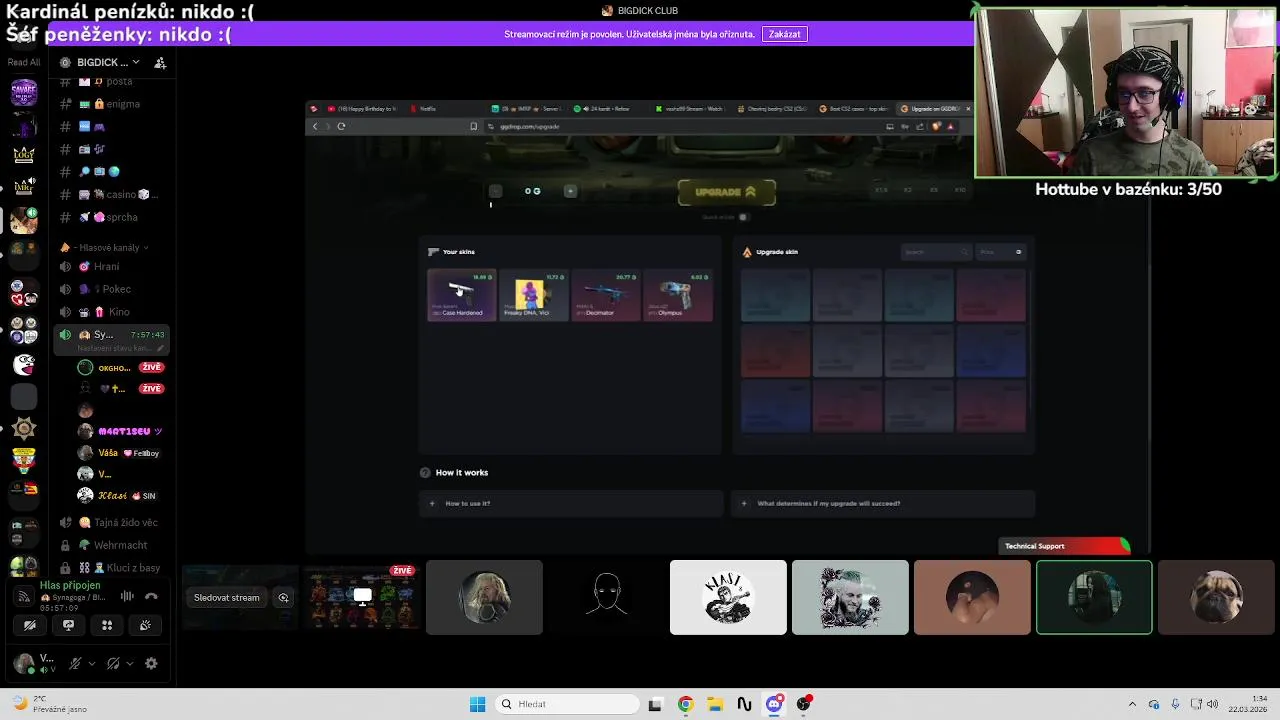This screenshot has height=720, width=1280.
Task: Disconnect from voice with the hang-up icon
Action: 151,596
